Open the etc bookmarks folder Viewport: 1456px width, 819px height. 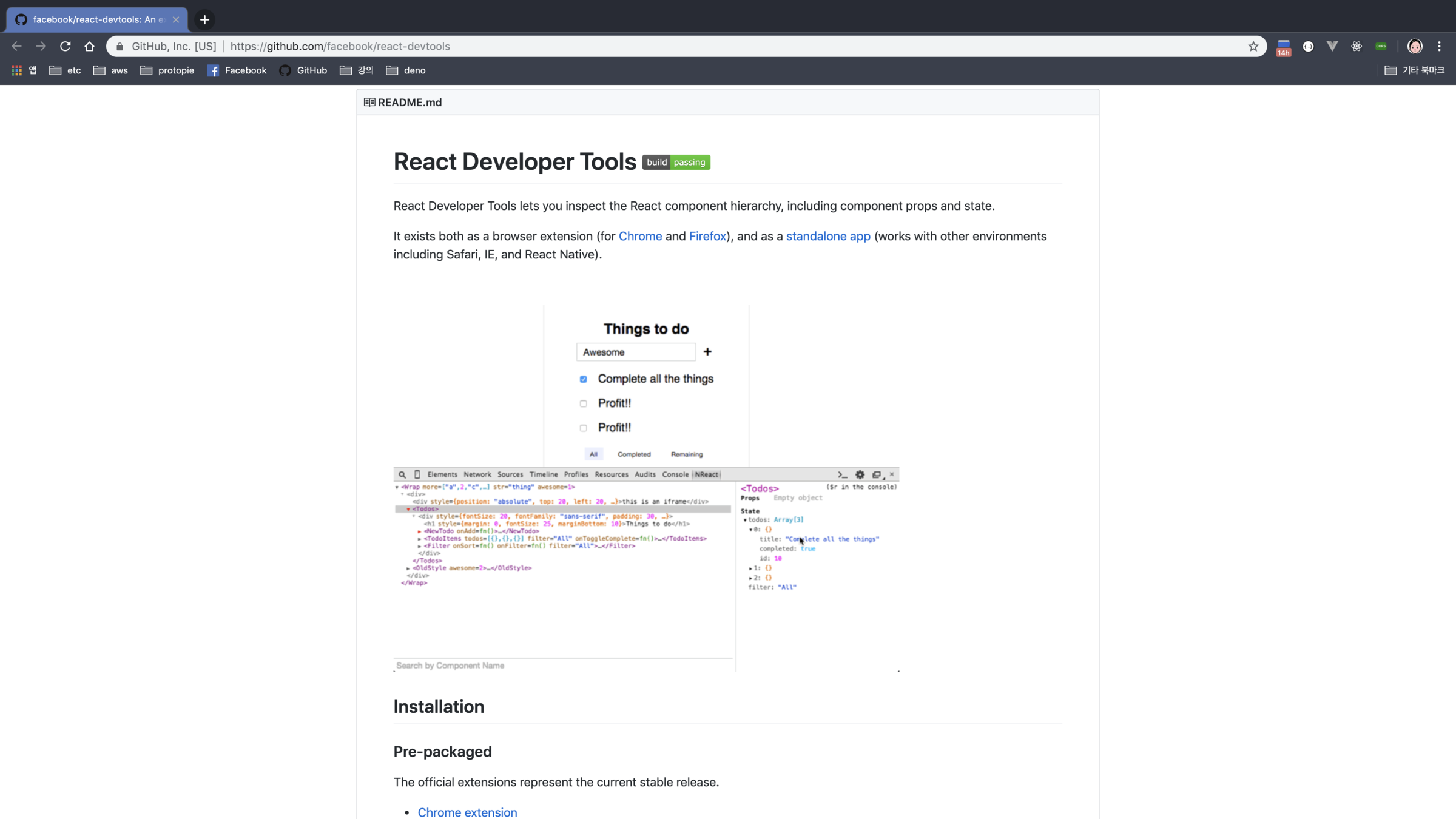(x=66, y=70)
